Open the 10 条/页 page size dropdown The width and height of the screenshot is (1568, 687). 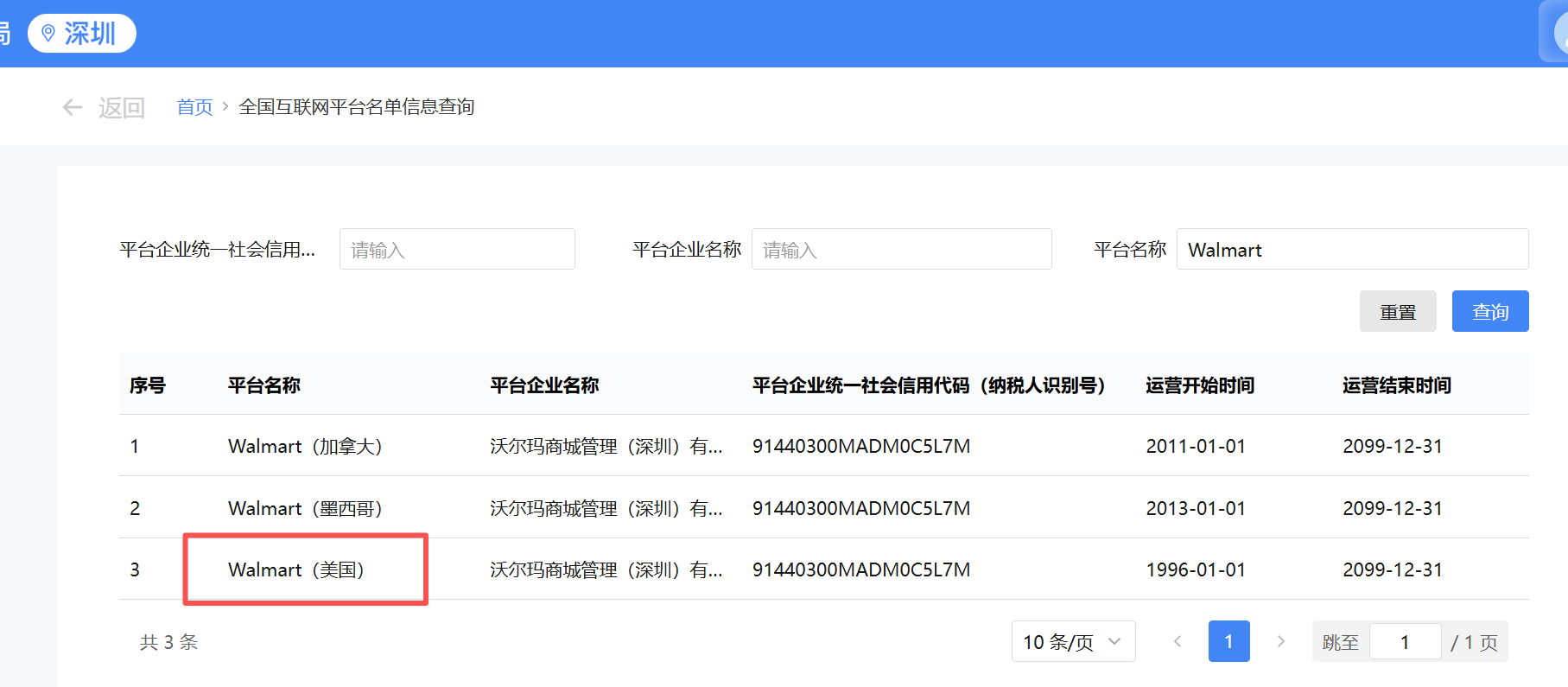coord(1073,641)
